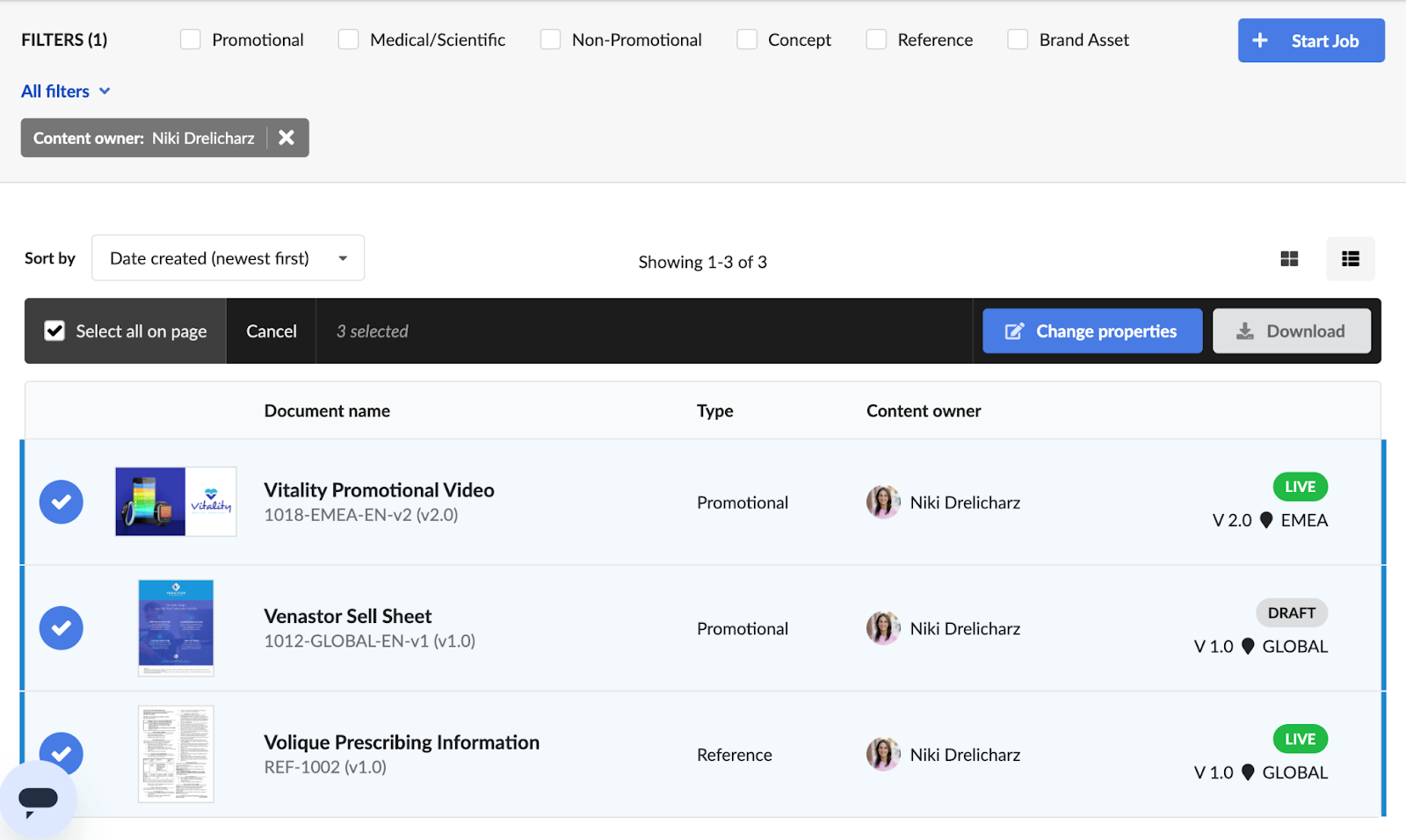Click the FILTERS (1) heading
This screenshot has height=840, width=1406.
point(64,40)
